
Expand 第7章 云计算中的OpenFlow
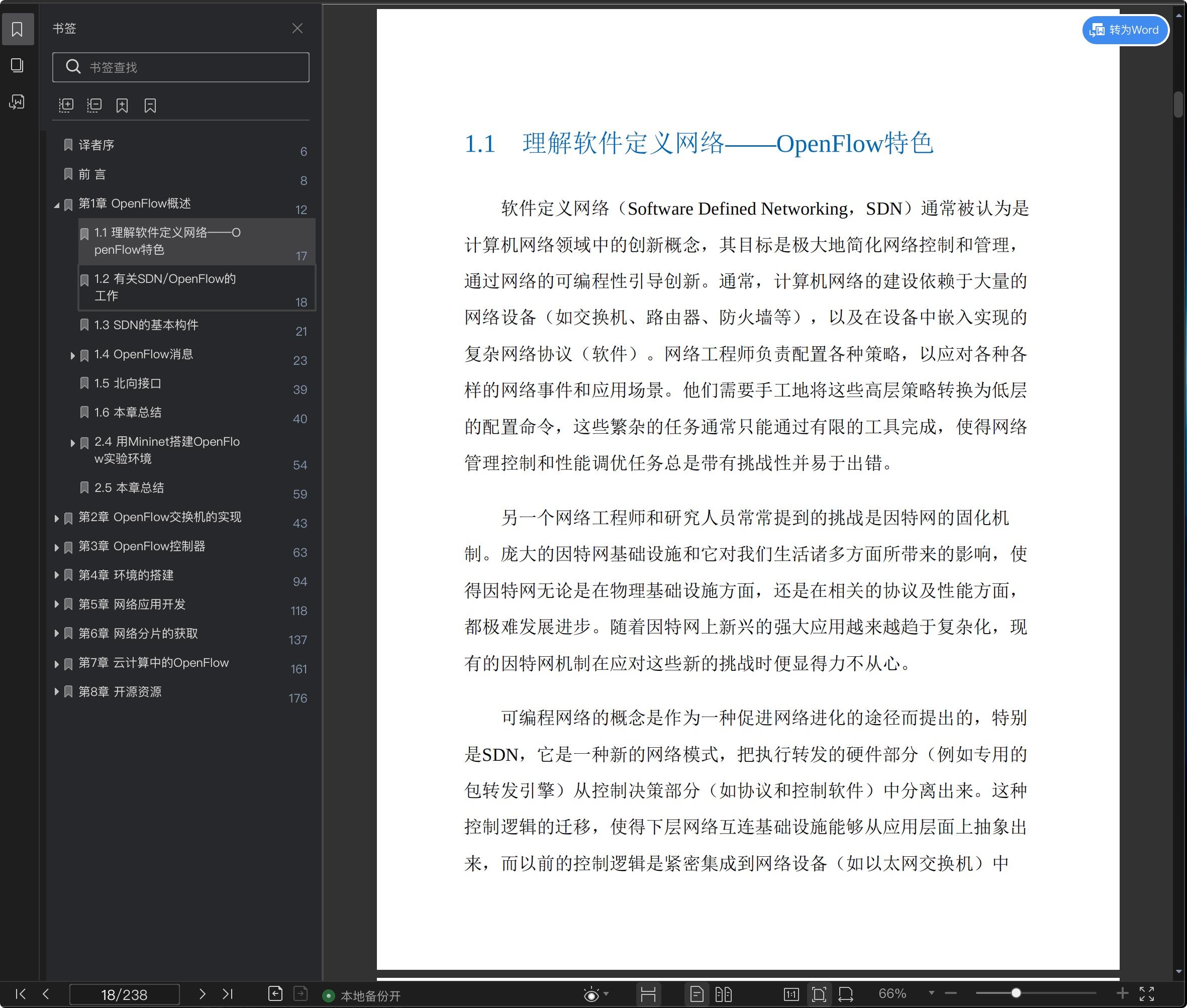57,664
